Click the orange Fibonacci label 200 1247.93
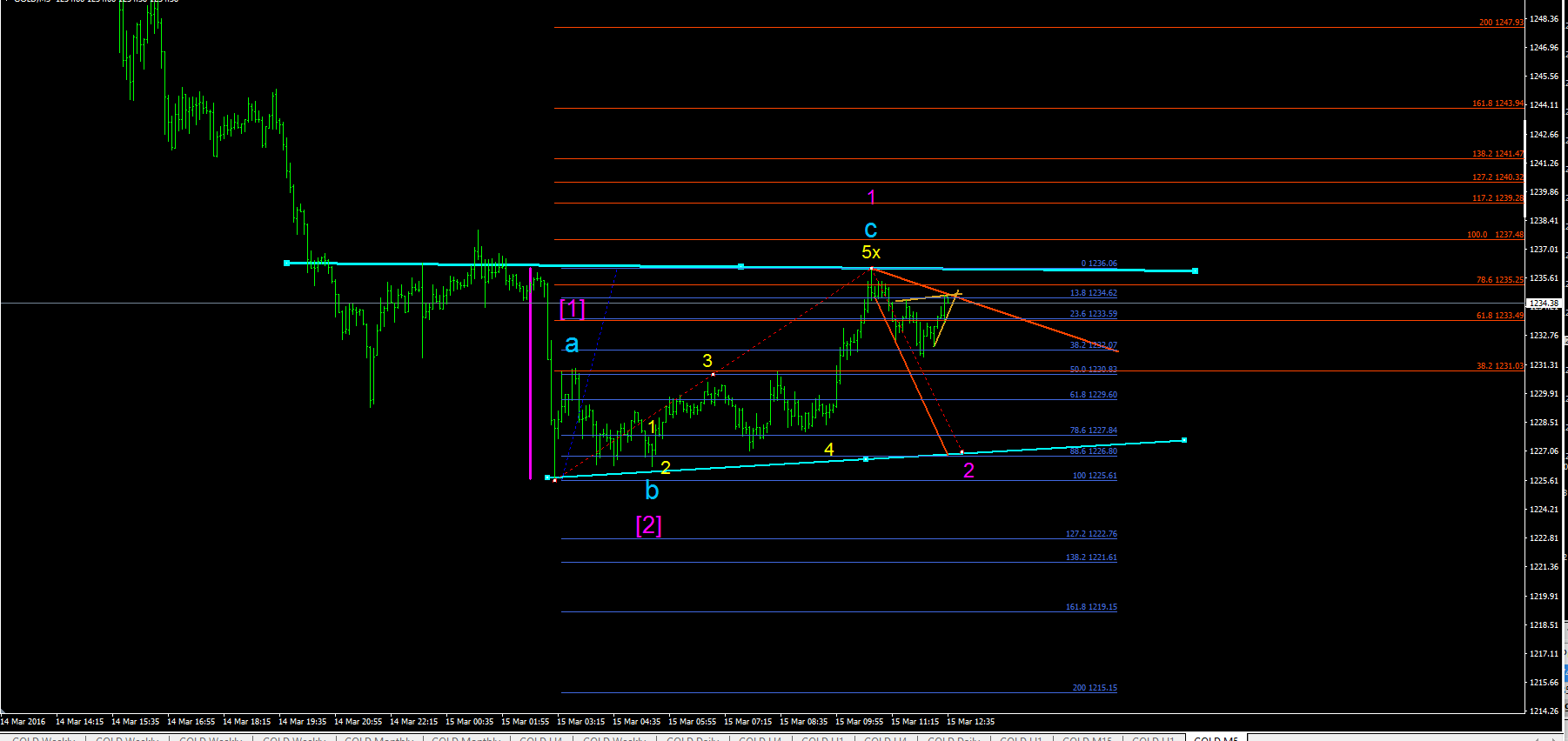 pyautogui.click(x=1501, y=23)
